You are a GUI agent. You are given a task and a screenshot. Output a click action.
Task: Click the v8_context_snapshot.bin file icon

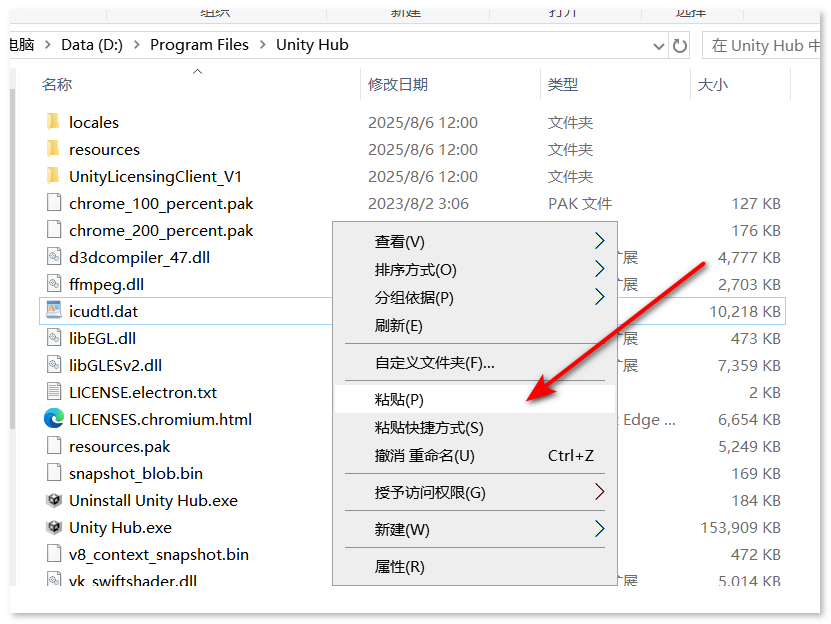pos(54,554)
